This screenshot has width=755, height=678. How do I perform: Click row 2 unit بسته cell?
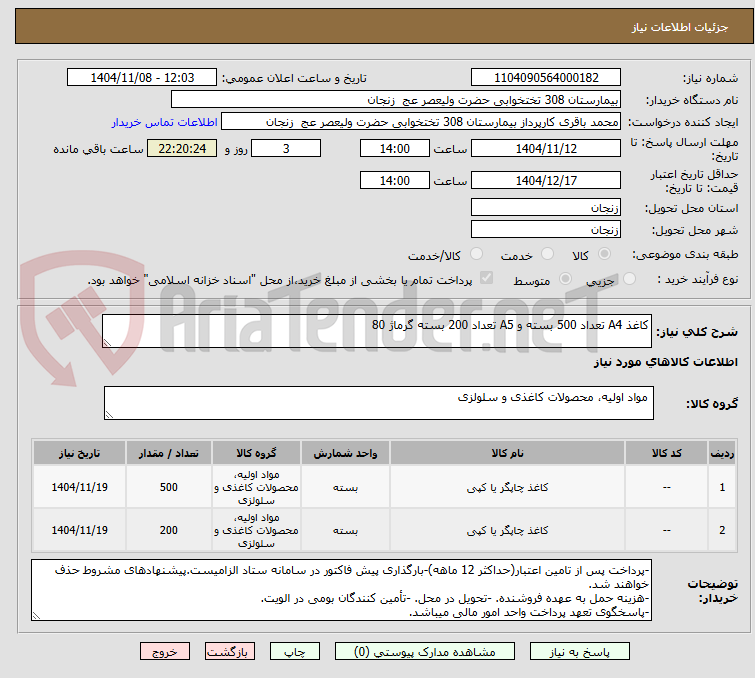345,530
